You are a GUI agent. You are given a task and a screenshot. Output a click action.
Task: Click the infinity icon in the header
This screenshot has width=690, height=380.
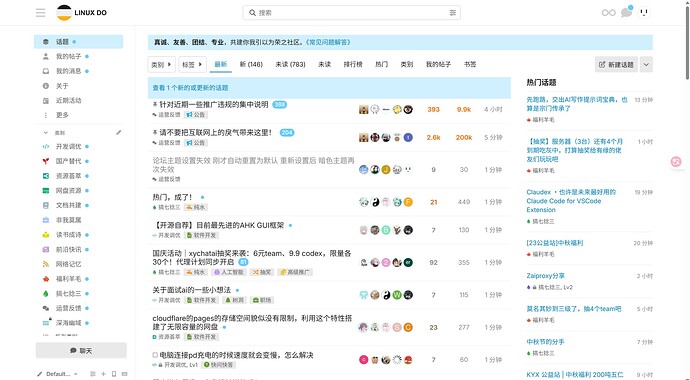point(608,13)
